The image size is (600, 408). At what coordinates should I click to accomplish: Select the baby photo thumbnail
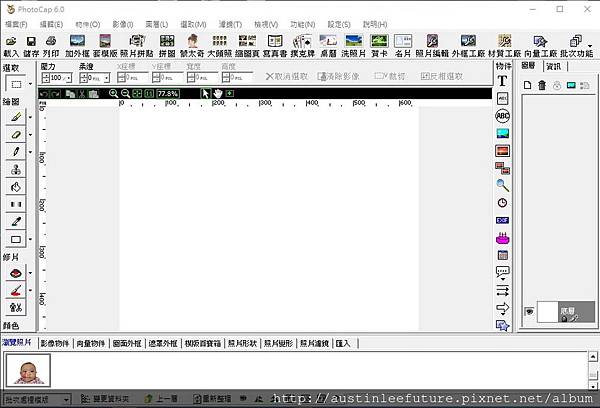click(28, 370)
